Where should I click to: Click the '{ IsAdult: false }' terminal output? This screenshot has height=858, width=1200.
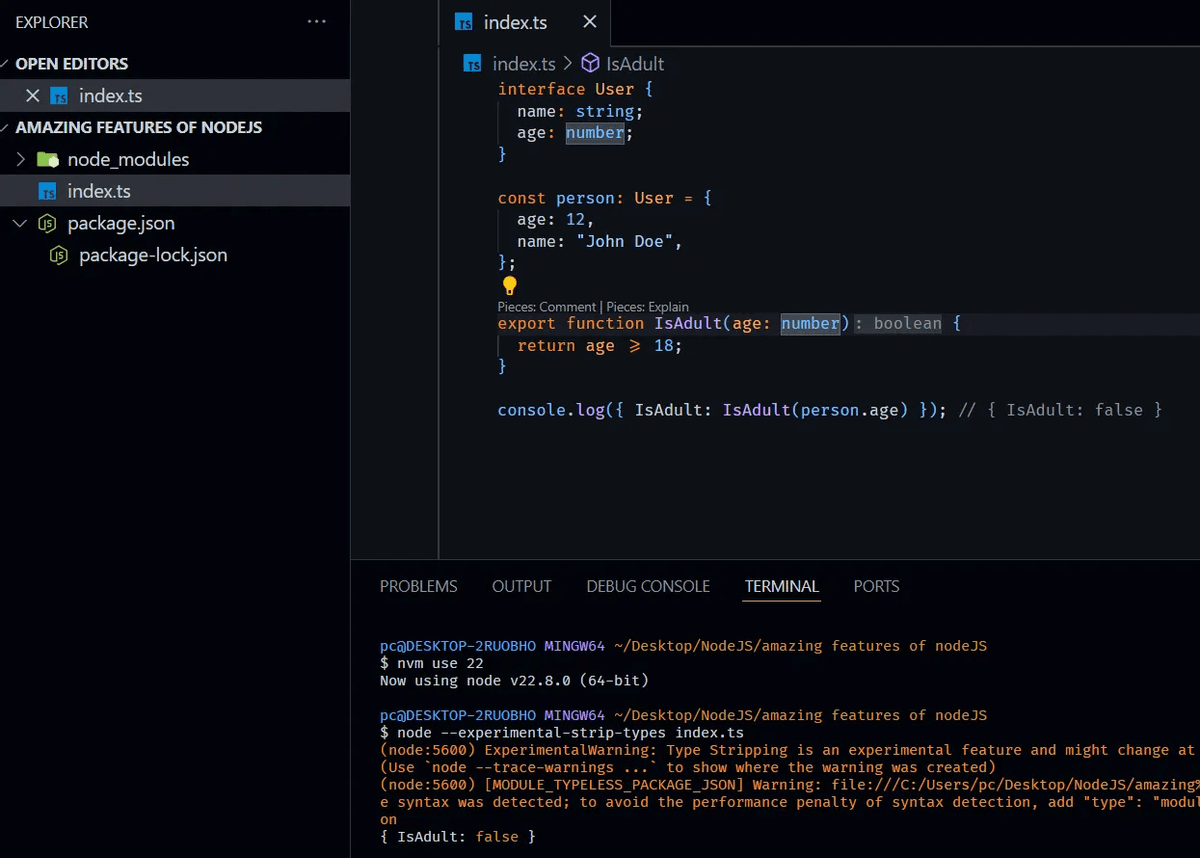pyautogui.click(x=457, y=836)
